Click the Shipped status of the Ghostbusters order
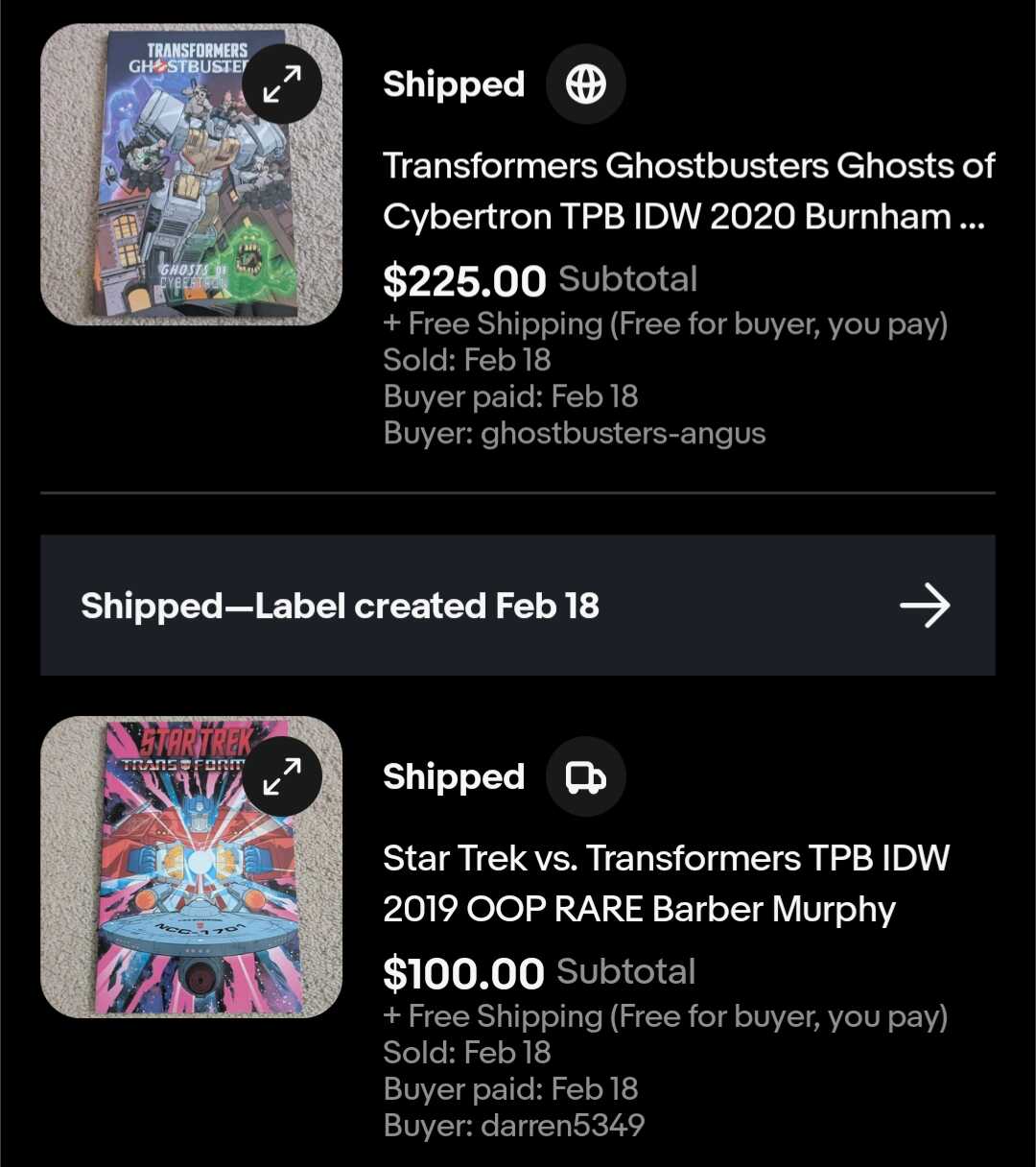The width and height of the screenshot is (1036, 1167). click(454, 84)
